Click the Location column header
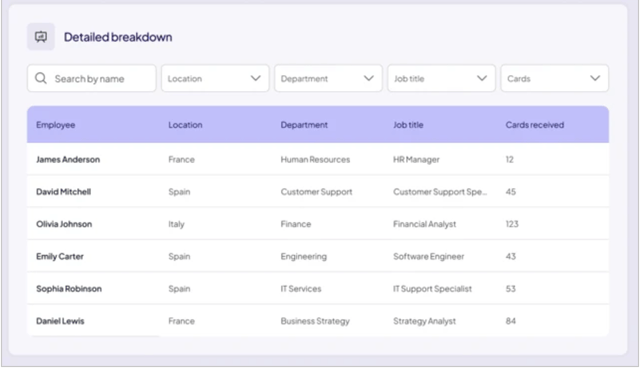Image resolution: width=640 pixels, height=368 pixels. point(185,125)
